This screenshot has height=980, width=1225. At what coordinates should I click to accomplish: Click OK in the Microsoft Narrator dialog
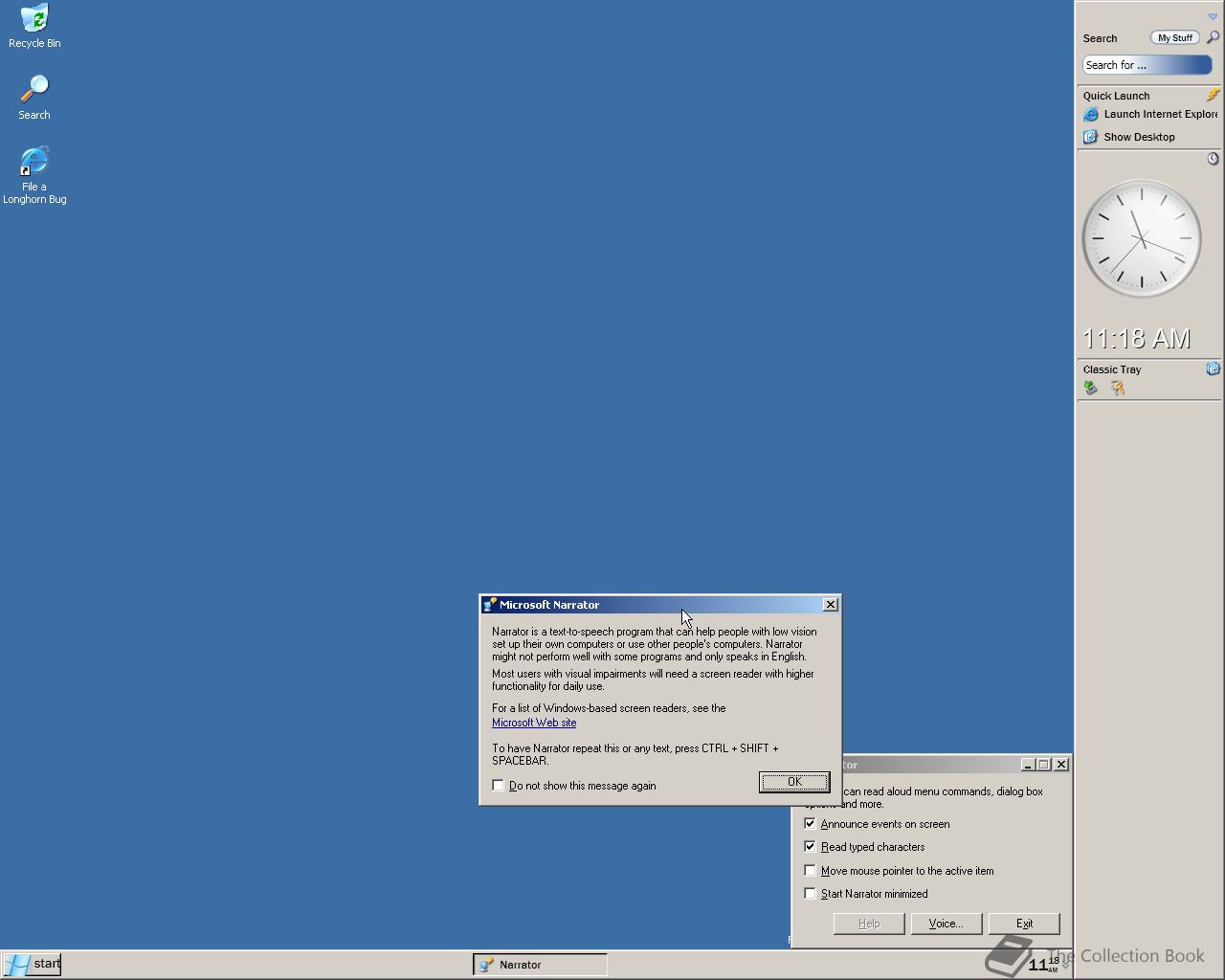794,782
